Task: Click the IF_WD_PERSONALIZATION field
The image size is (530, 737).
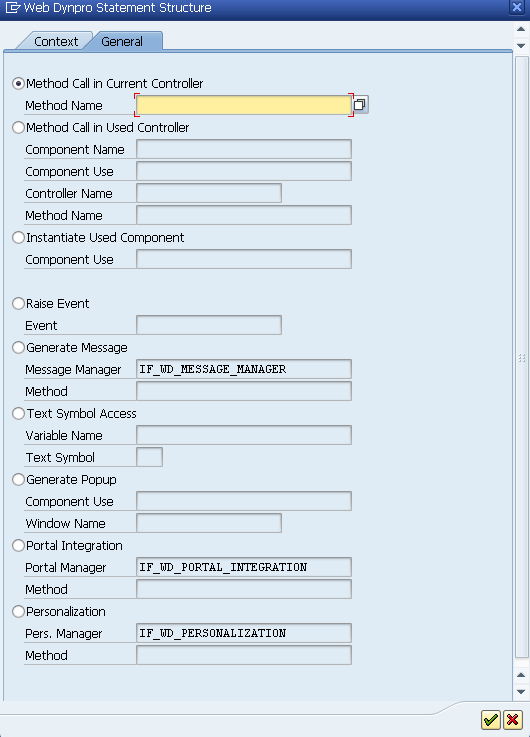Action: (x=244, y=633)
